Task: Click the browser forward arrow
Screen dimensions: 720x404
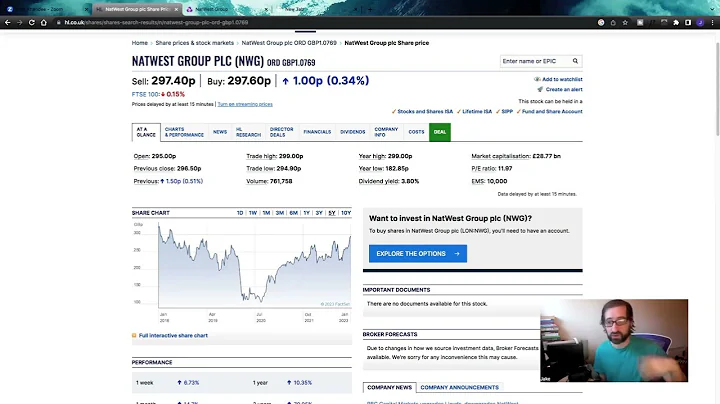Action: (x=20, y=22)
